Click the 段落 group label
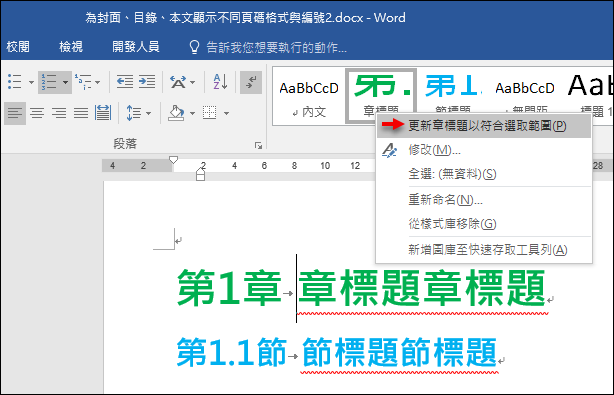 point(125,144)
